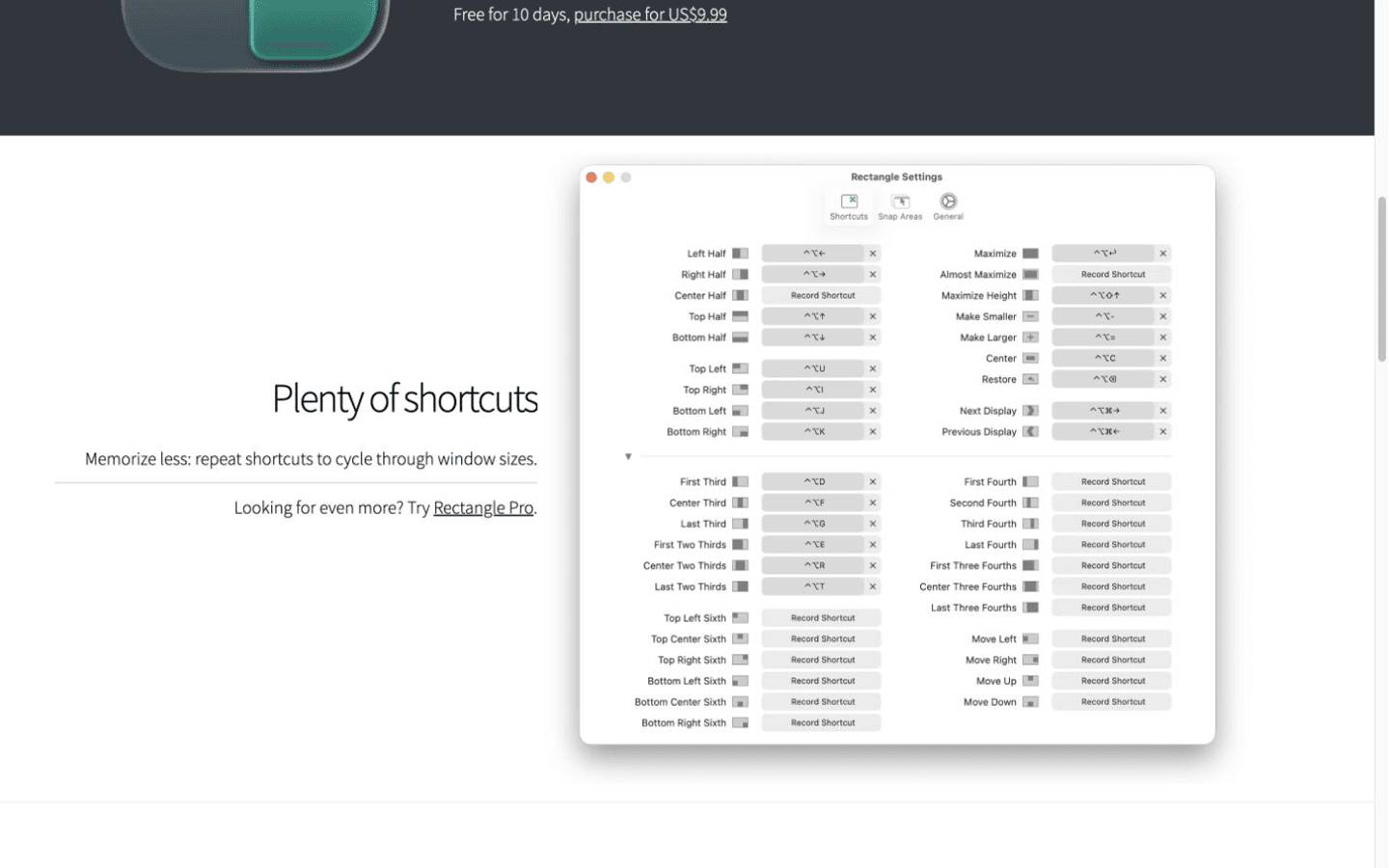The height and width of the screenshot is (868, 1389).
Task: Record a shortcut for Center Half
Action: click(x=822, y=295)
